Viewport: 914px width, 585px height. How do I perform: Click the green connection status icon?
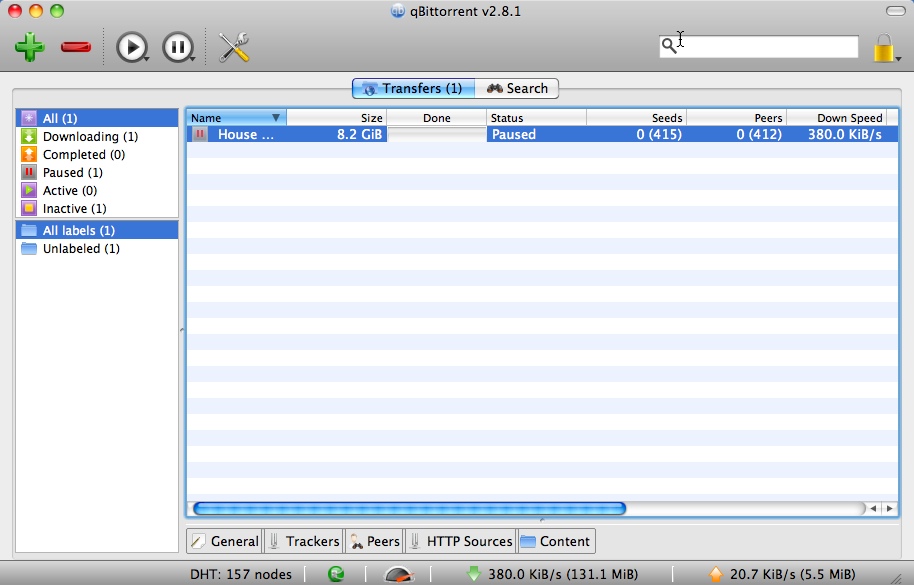coord(336,574)
